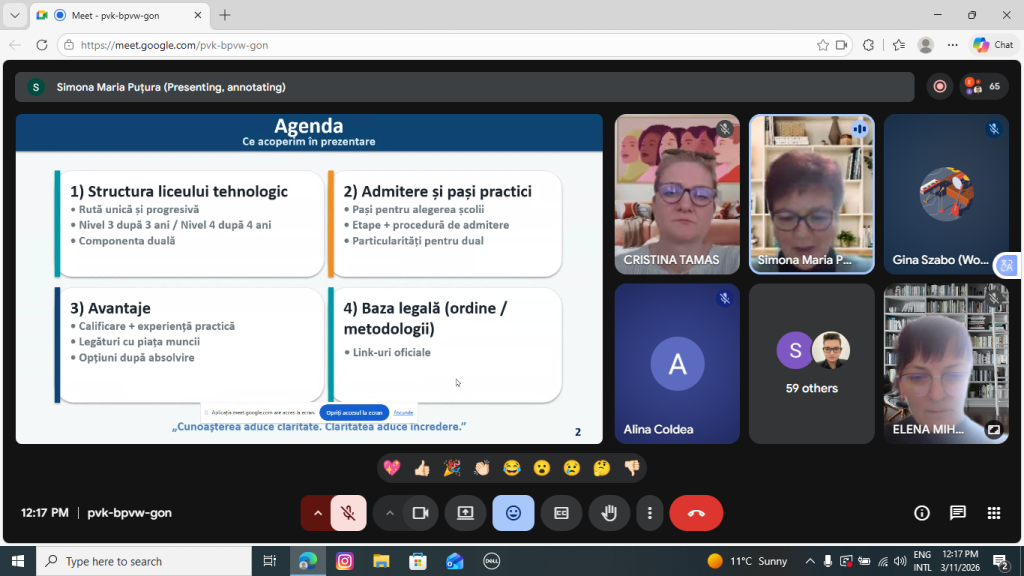Open meeting details info icon

[x=922, y=513]
